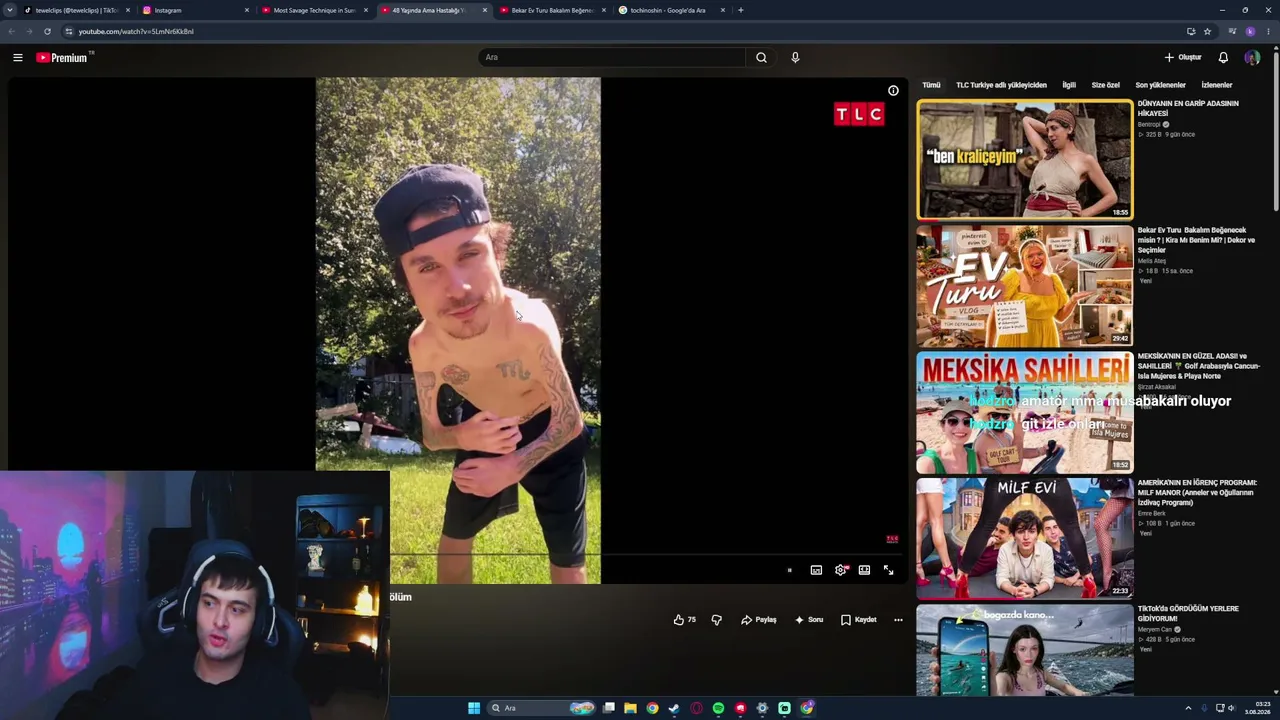Image resolution: width=1280 pixels, height=720 pixels.
Task: Select the TLC Turkiye adlı yükleyiciden chip
Action: pos(1001,86)
